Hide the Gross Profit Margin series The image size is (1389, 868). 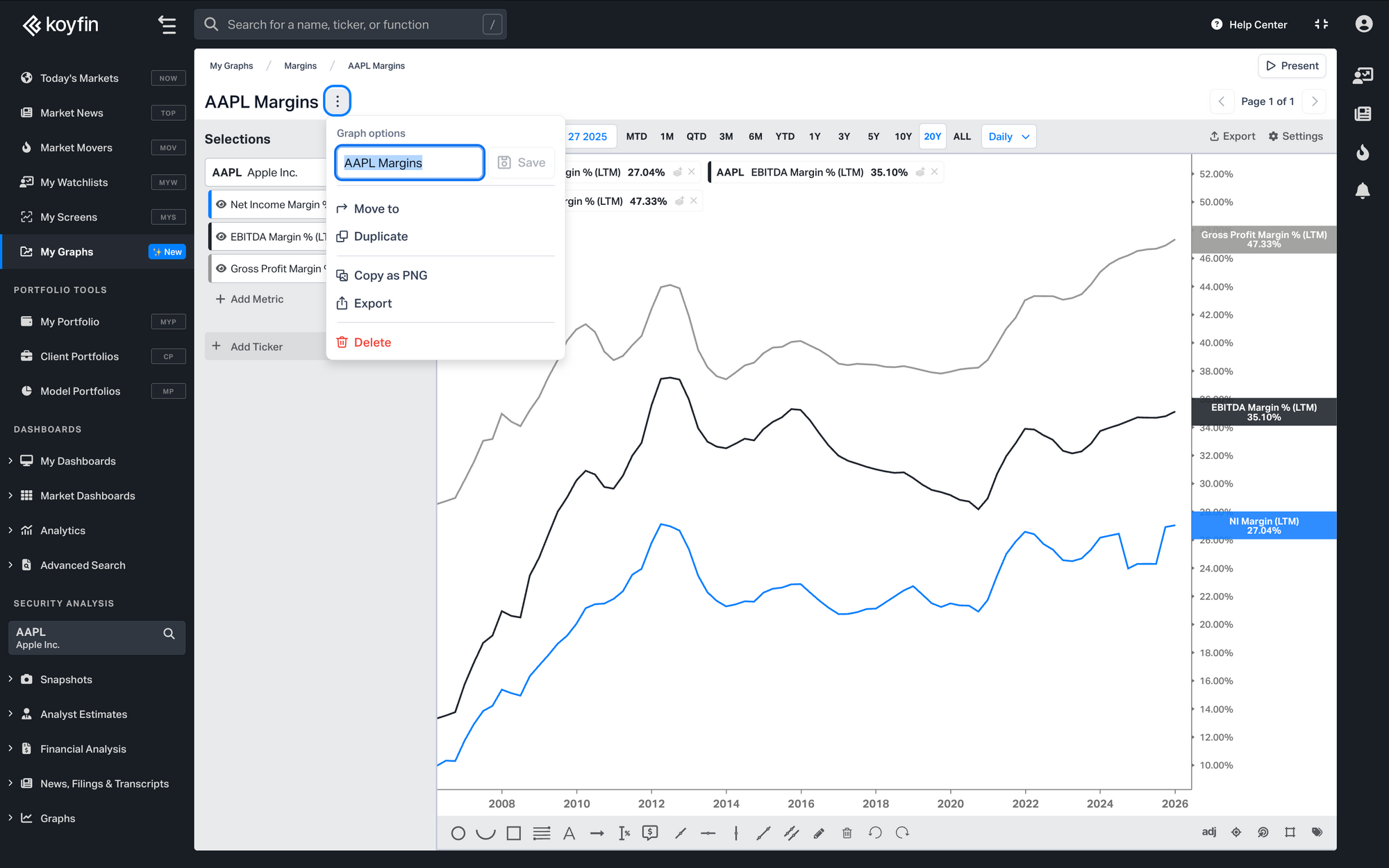click(221, 269)
